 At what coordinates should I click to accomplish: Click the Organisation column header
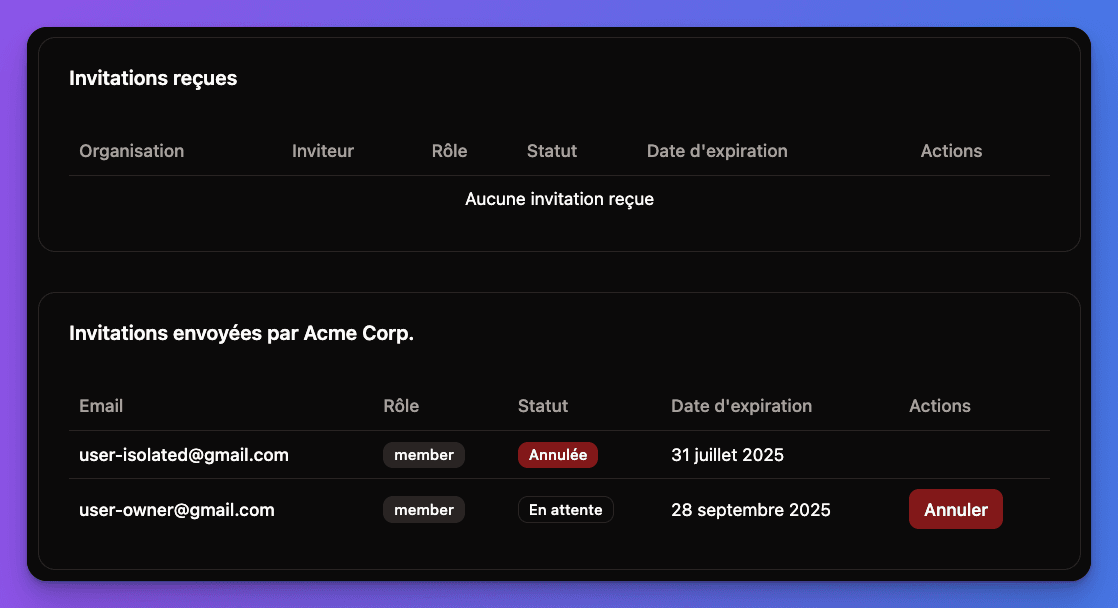pyautogui.click(x=131, y=151)
